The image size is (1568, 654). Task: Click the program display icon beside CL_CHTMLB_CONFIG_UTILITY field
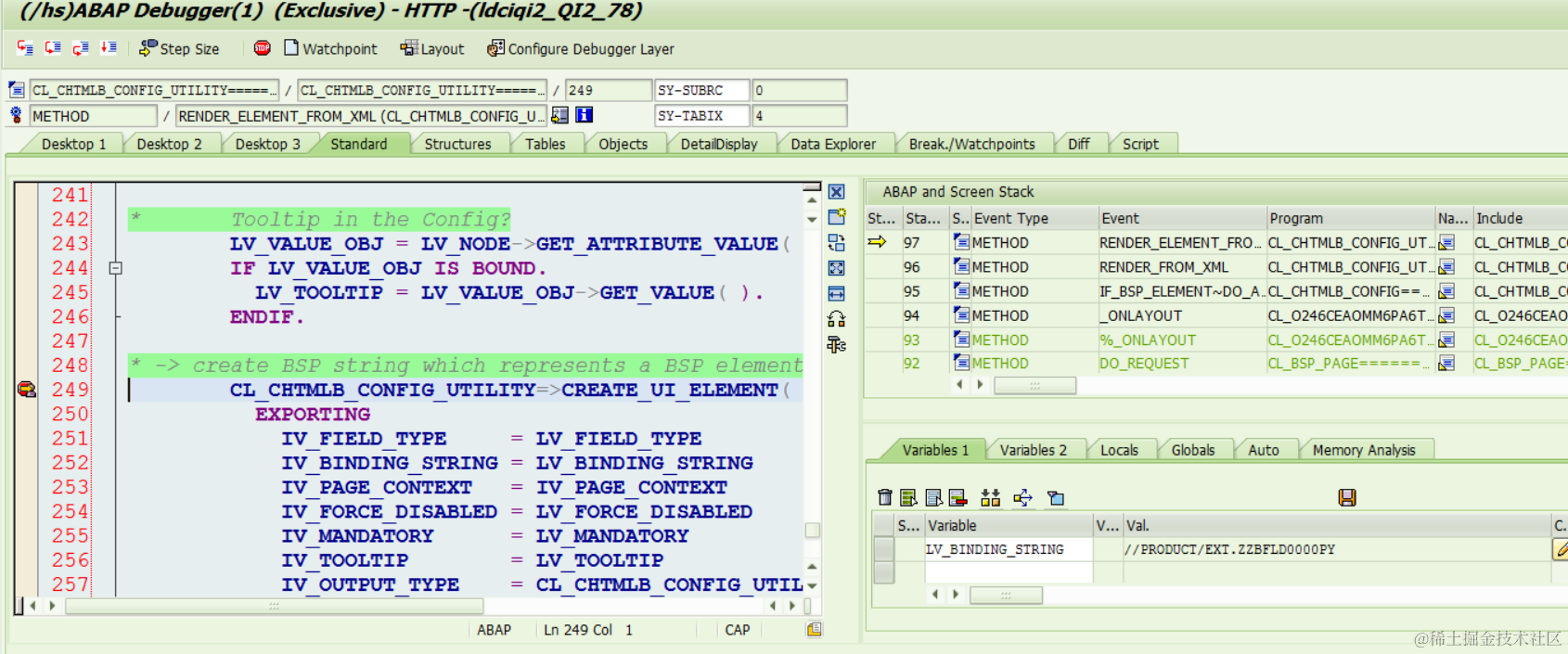pos(16,90)
